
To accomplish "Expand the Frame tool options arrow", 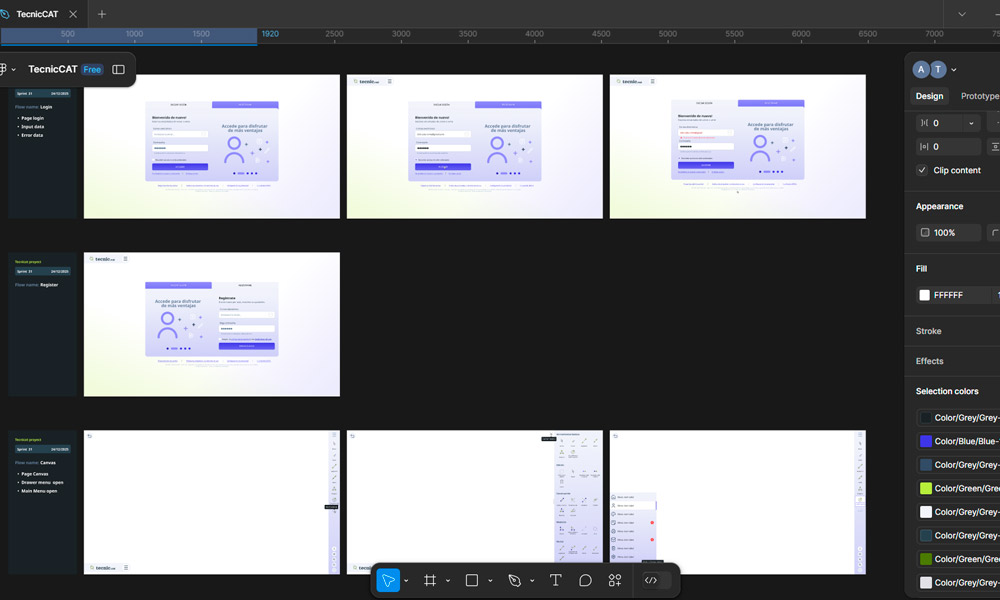I will (x=447, y=581).
